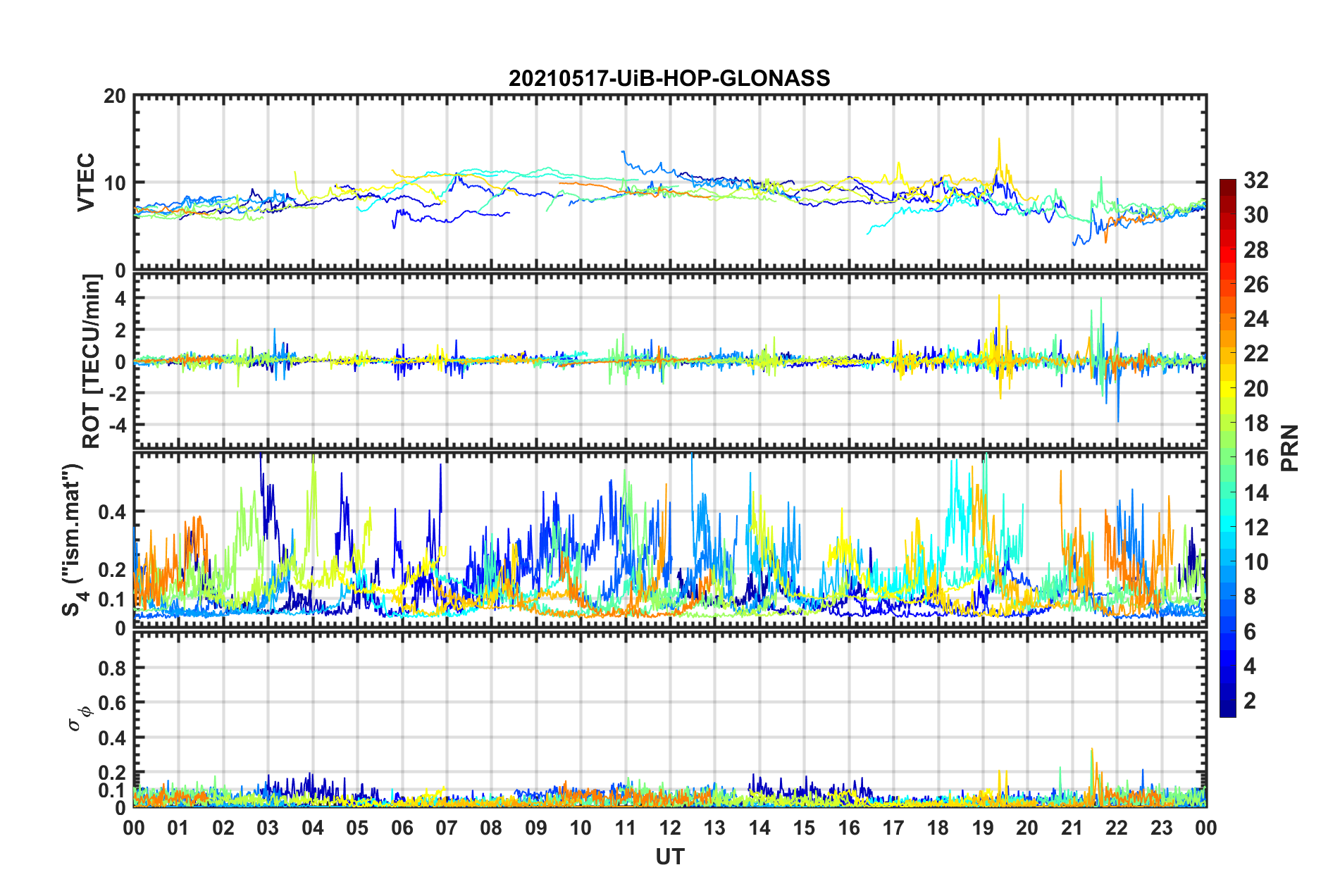Click the plot title "20210517-UiB-HOP-GLONASS"
This screenshot has height=896, width=1340.
tap(669, 78)
